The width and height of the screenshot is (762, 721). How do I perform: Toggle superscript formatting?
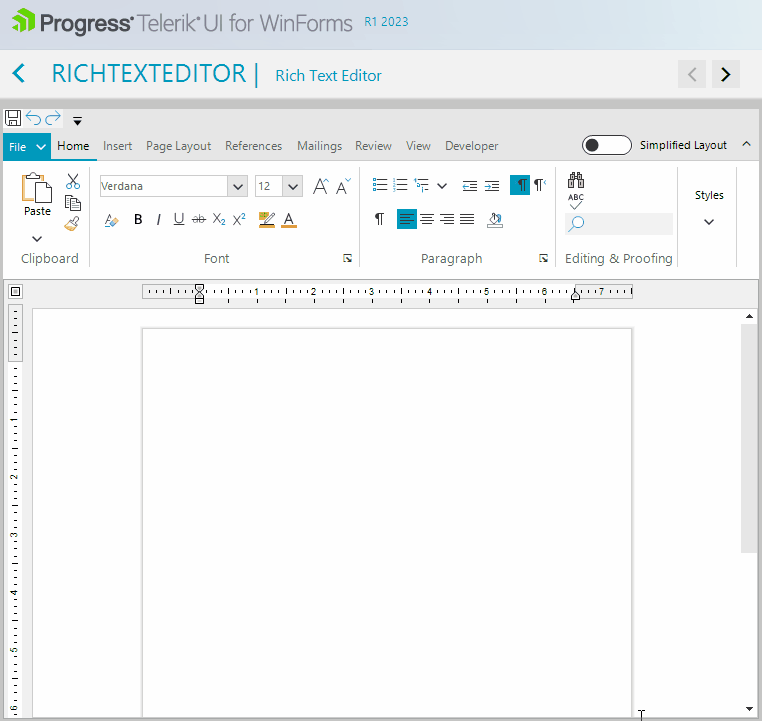tap(239, 220)
